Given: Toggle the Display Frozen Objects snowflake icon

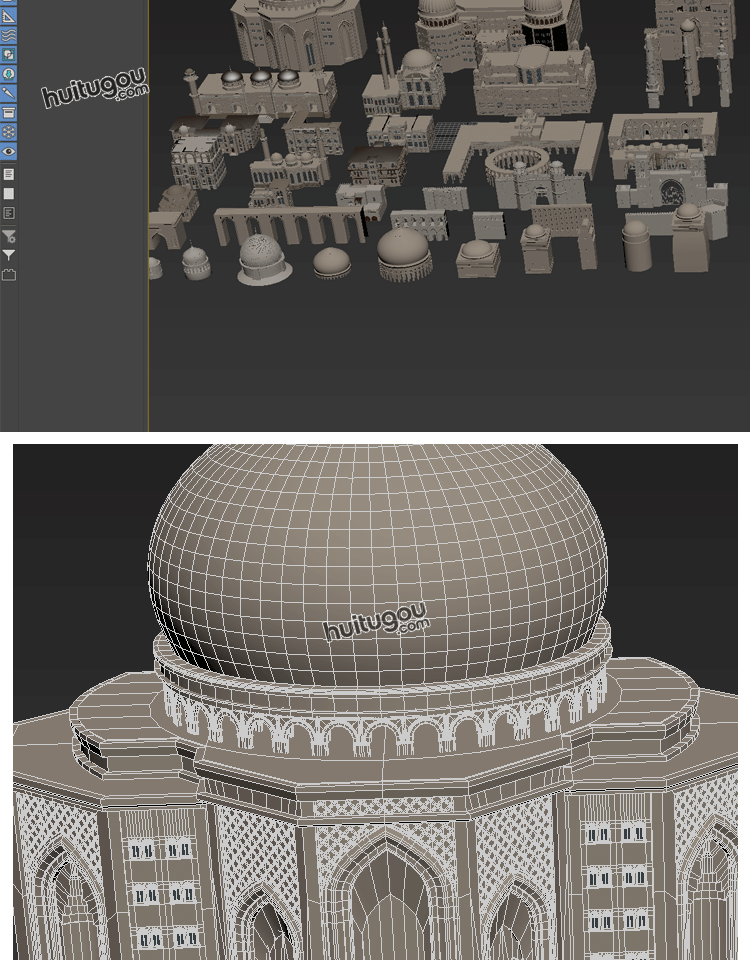Looking at the screenshot, I should click(x=8, y=131).
